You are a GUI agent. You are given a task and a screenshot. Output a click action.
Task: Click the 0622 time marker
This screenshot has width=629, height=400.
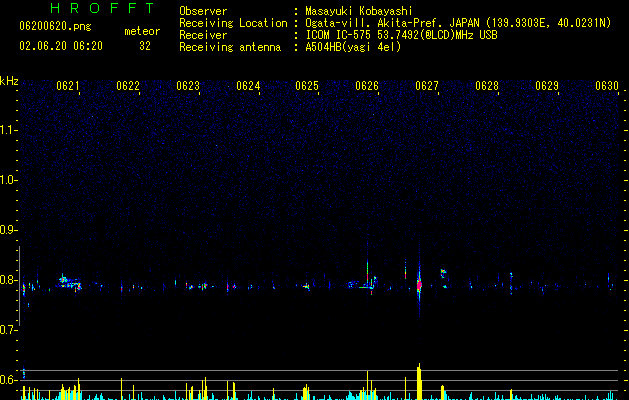tap(128, 86)
